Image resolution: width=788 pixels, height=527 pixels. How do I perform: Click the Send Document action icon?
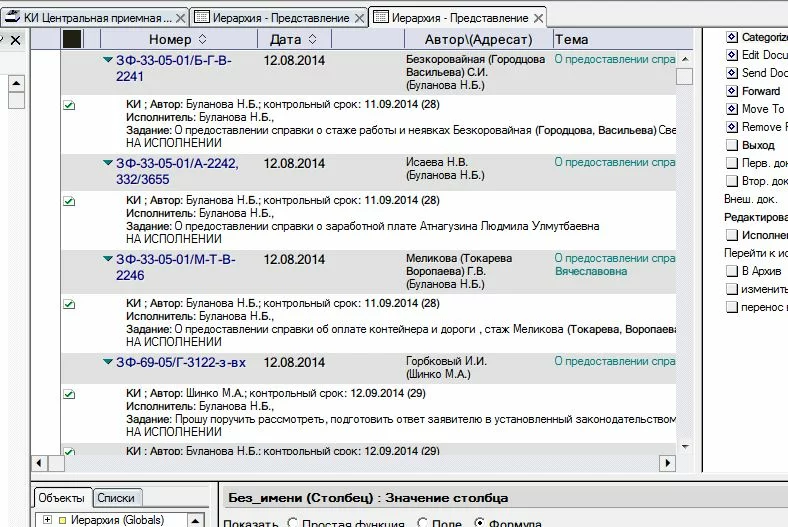pos(732,73)
